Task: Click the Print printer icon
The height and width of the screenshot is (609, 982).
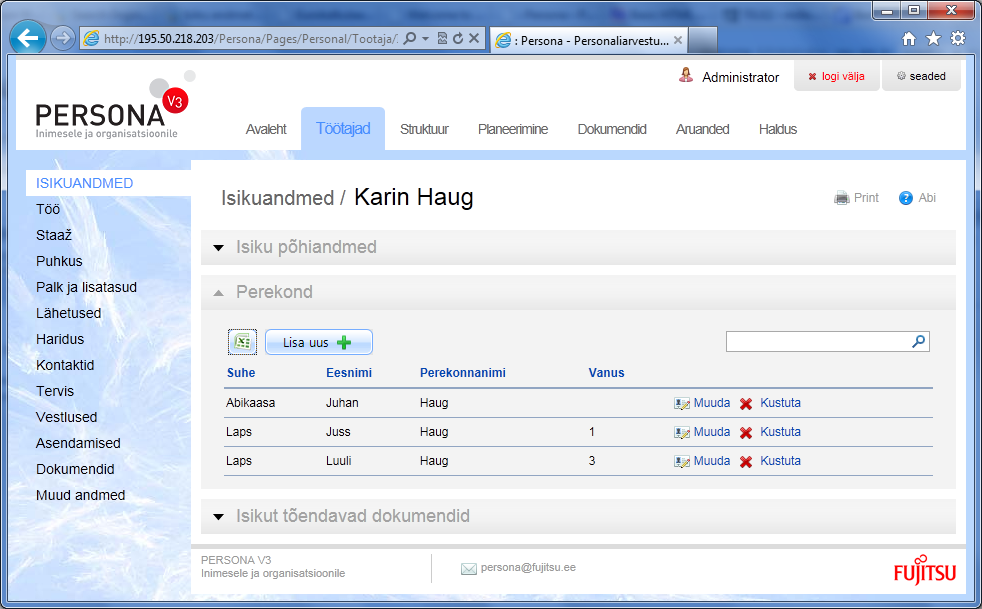Action: coord(842,198)
